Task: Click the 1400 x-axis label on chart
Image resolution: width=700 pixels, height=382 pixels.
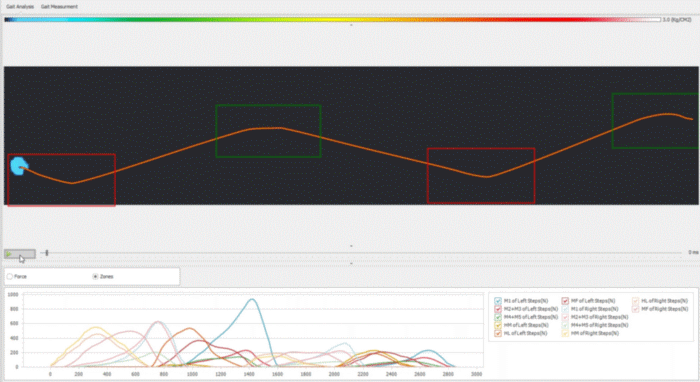Action: pos(249,374)
